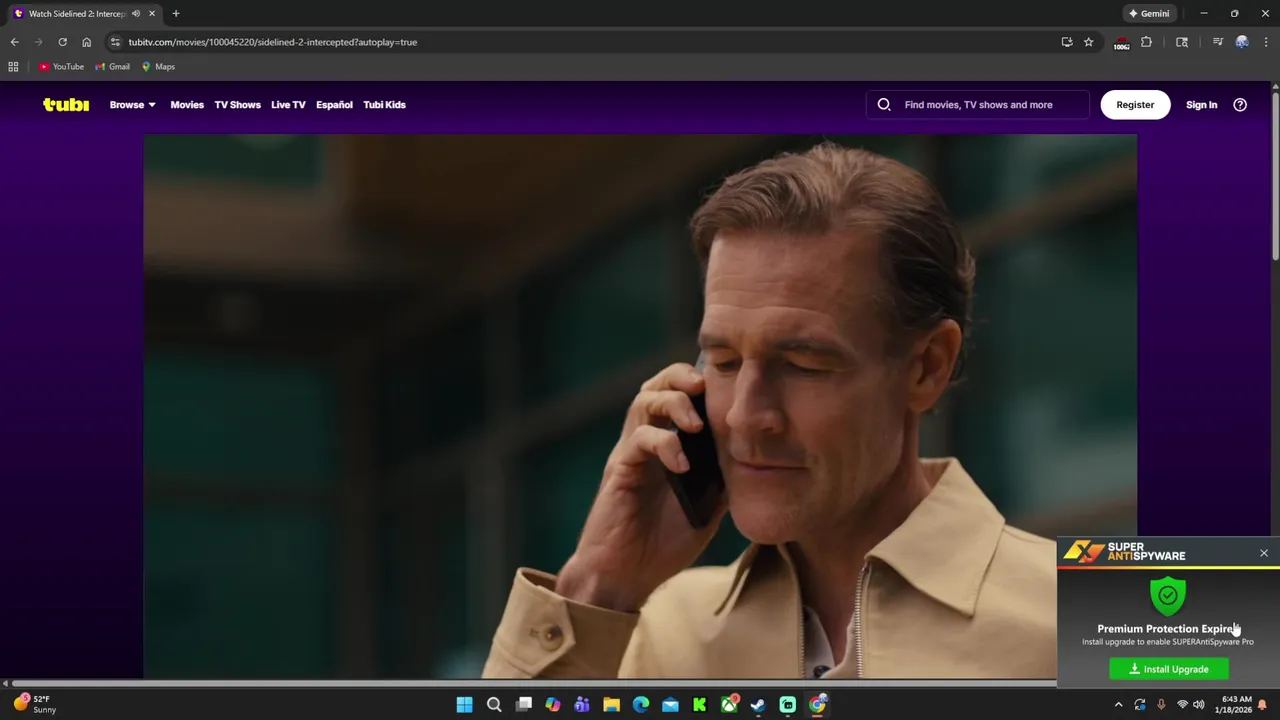The height and width of the screenshot is (720, 1280).
Task: Bookmark this page with star icon
Action: 1089,42
